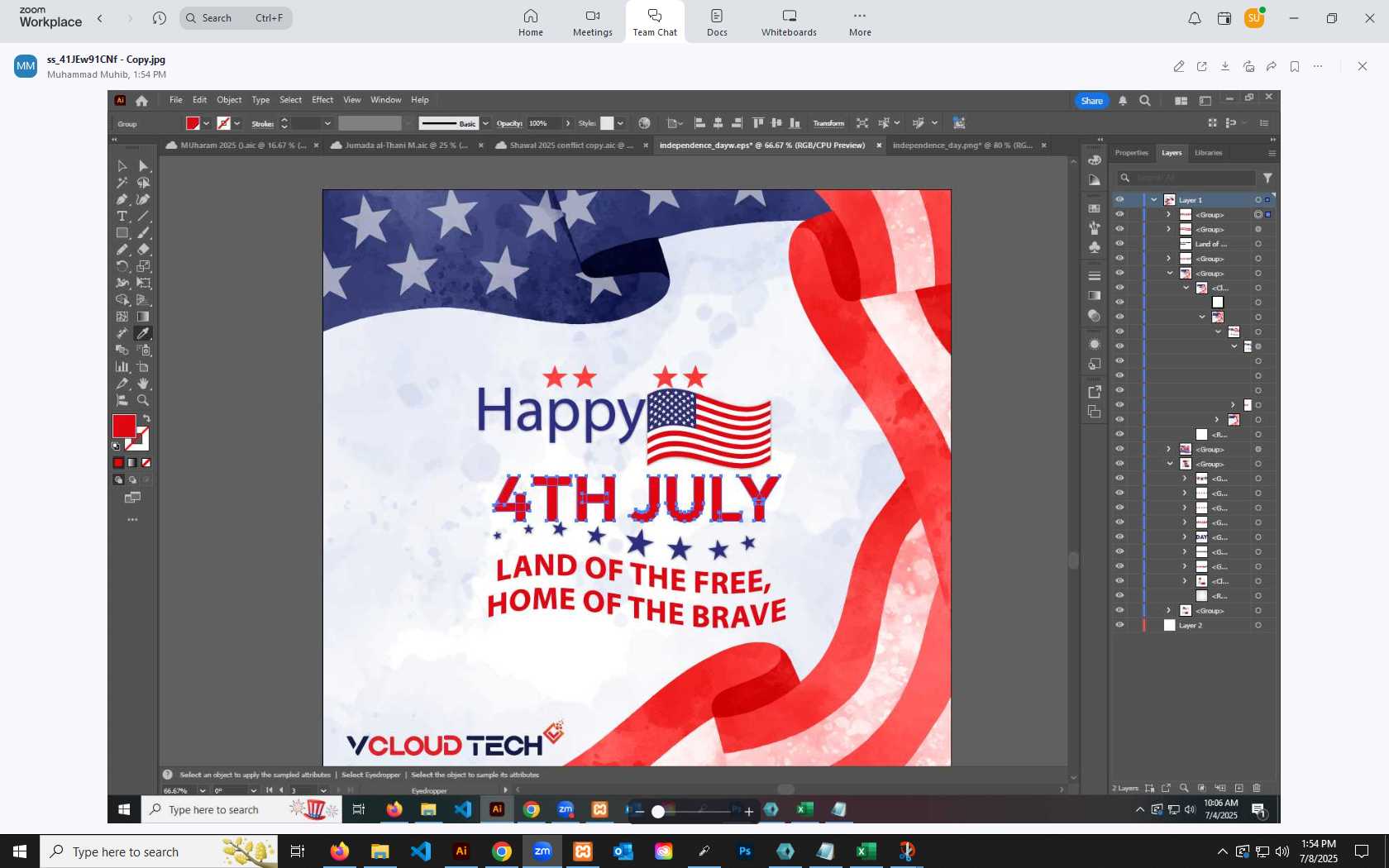Screen dimensions: 1389x868
Task: Select the Direct Selection tool
Action: pos(144,166)
